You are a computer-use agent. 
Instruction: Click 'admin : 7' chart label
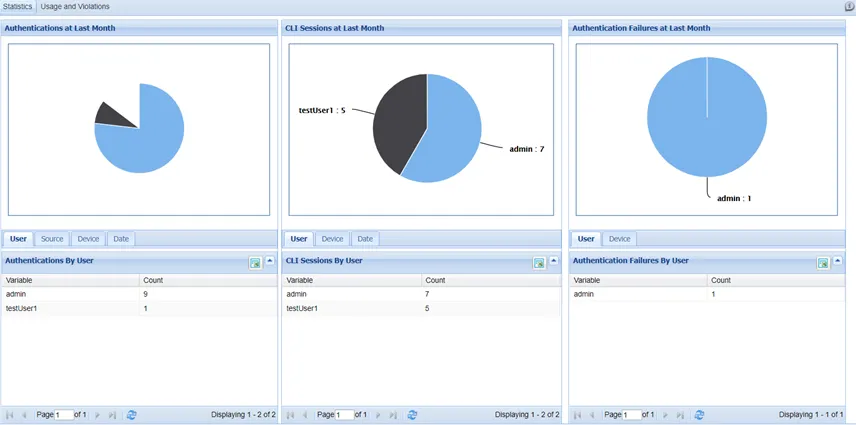point(527,148)
